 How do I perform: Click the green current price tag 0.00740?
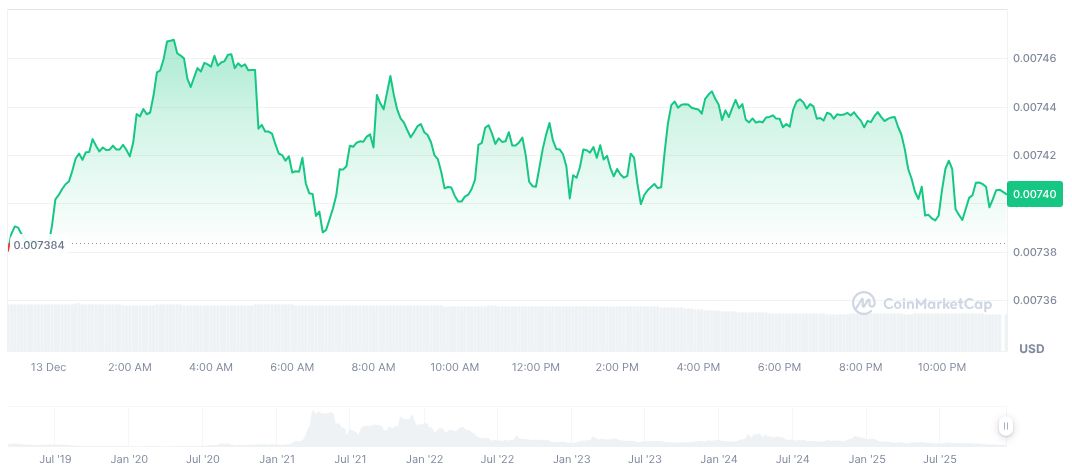coord(1034,194)
